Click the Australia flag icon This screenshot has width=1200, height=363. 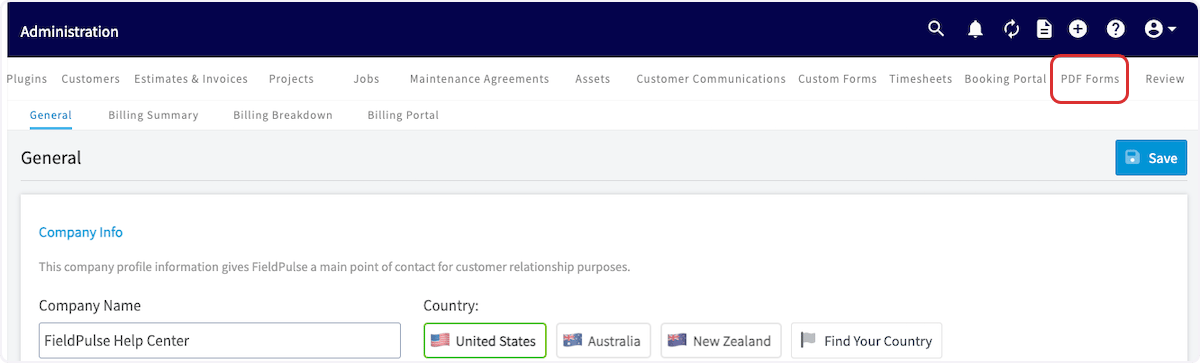(x=572, y=341)
